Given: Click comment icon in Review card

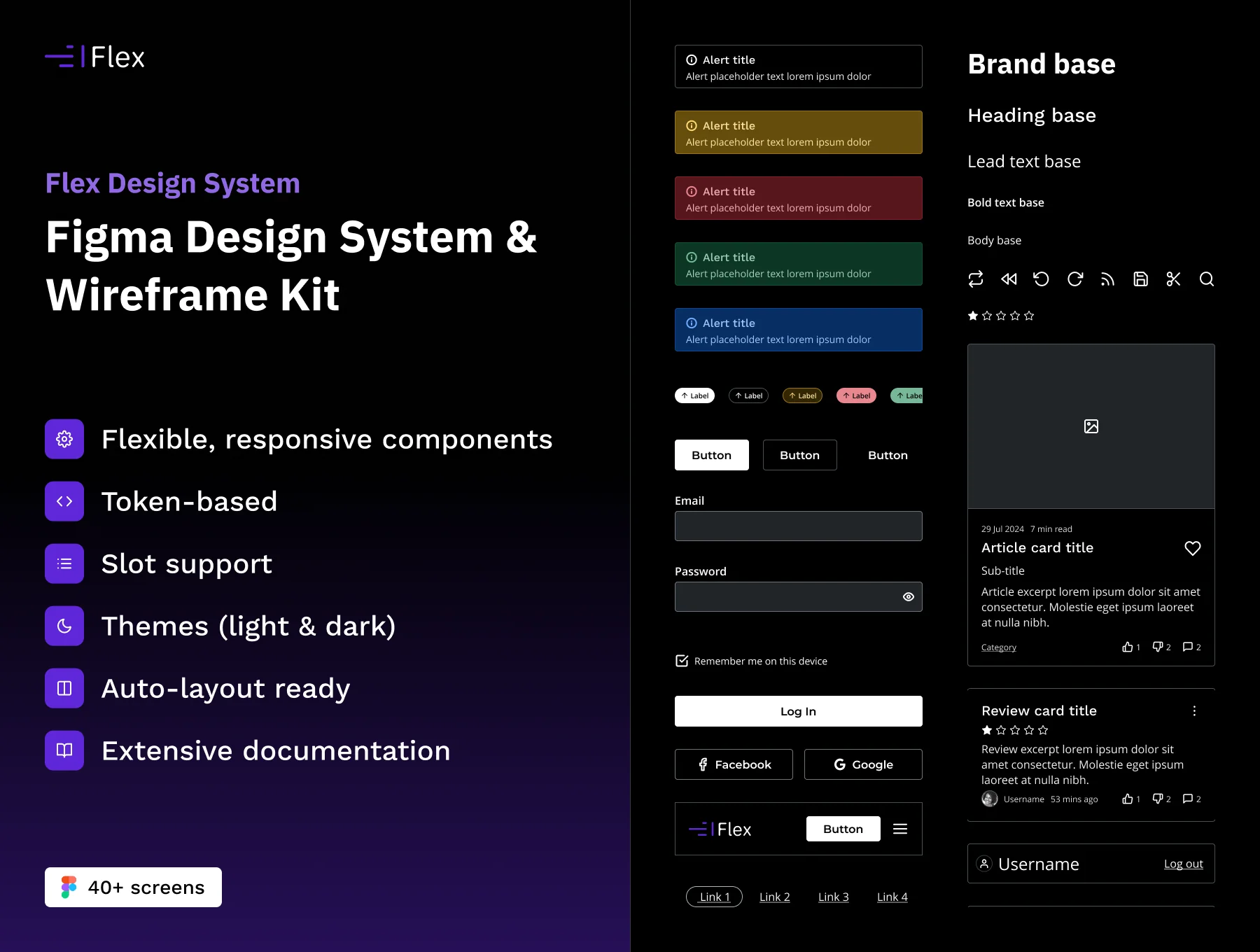Looking at the screenshot, I should (x=1188, y=799).
